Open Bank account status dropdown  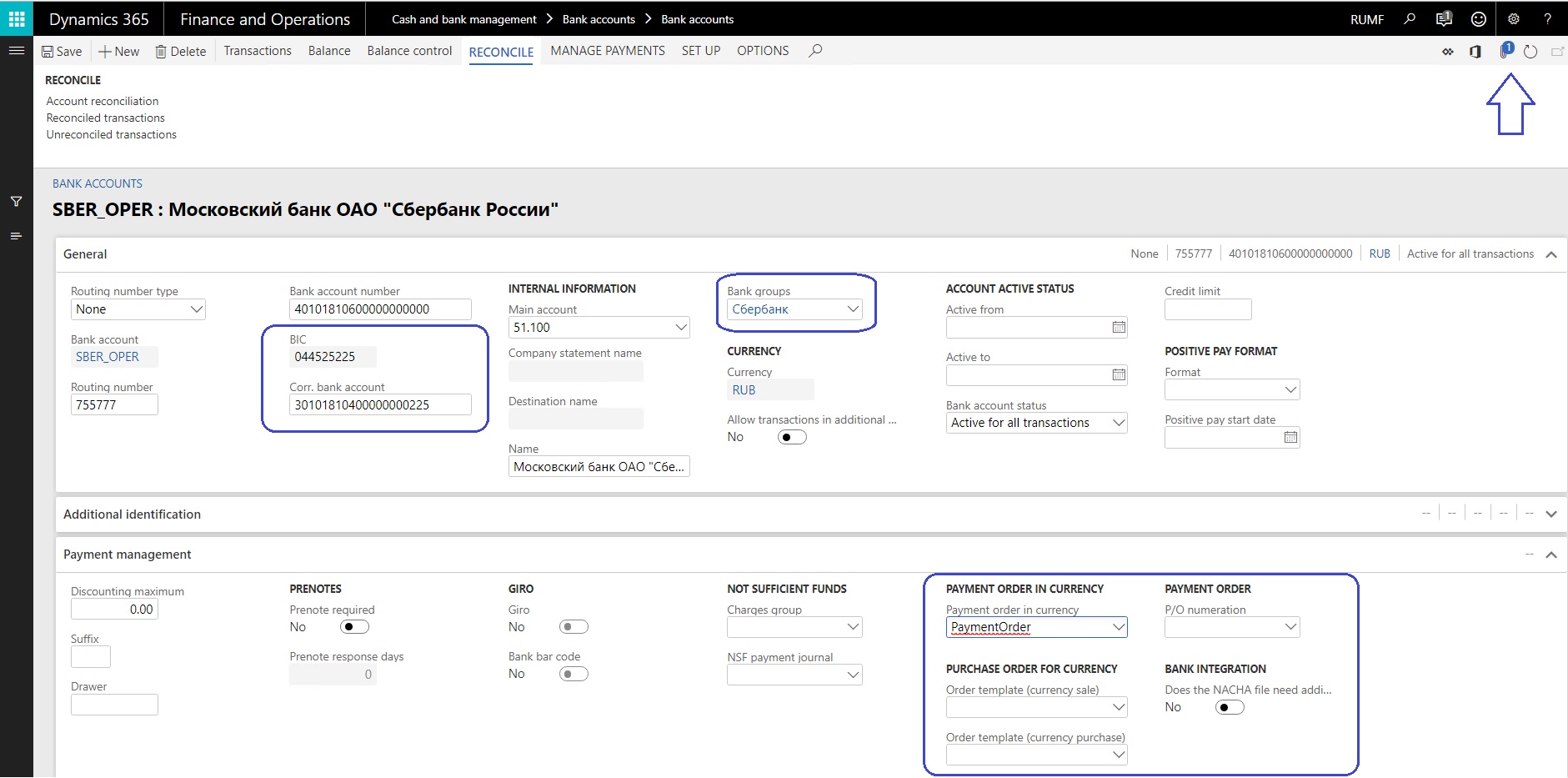click(x=1119, y=423)
